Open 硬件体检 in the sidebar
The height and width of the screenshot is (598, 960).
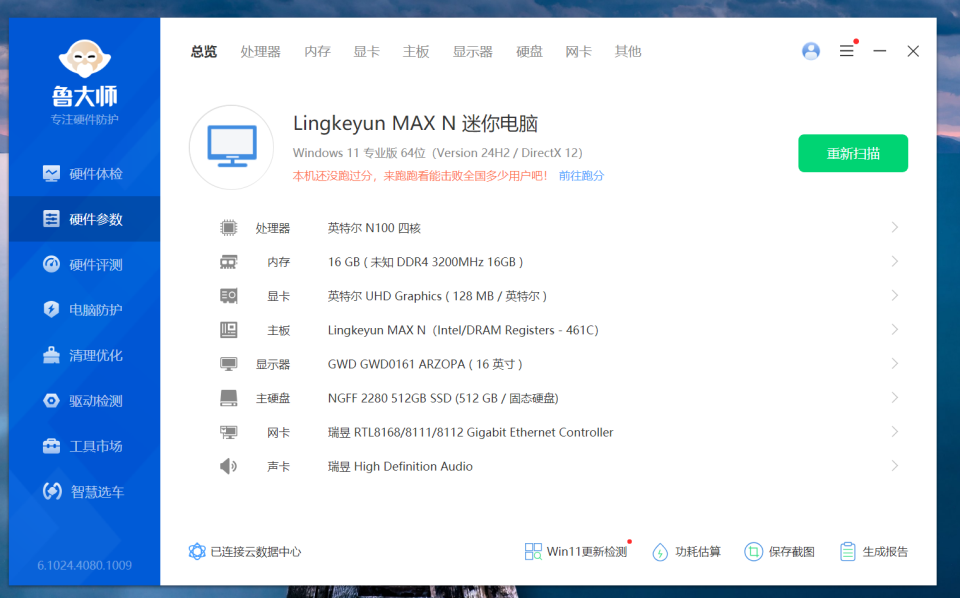pyautogui.click(x=84, y=174)
